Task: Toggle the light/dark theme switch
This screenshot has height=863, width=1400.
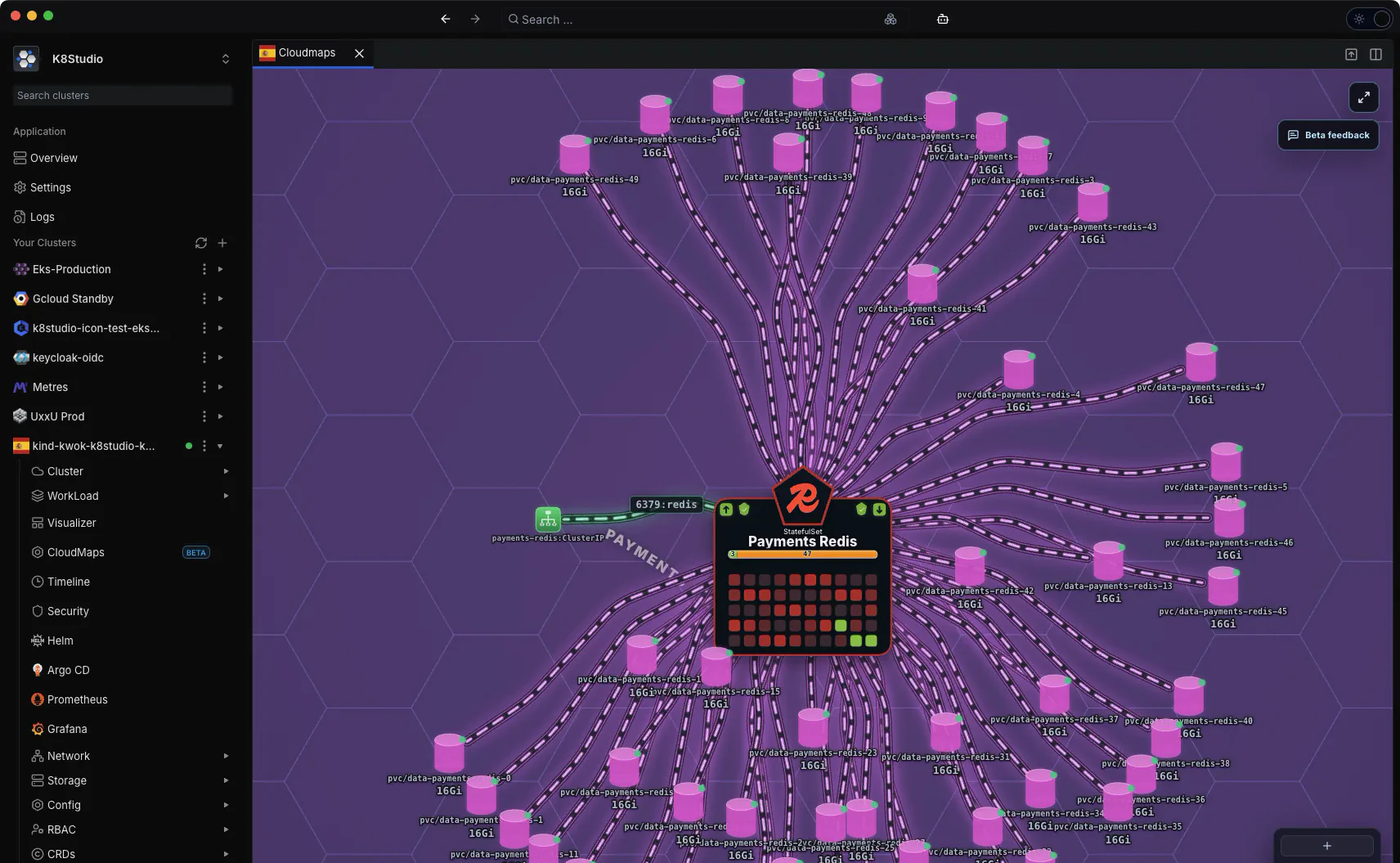Action: pyautogui.click(x=1369, y=19)
